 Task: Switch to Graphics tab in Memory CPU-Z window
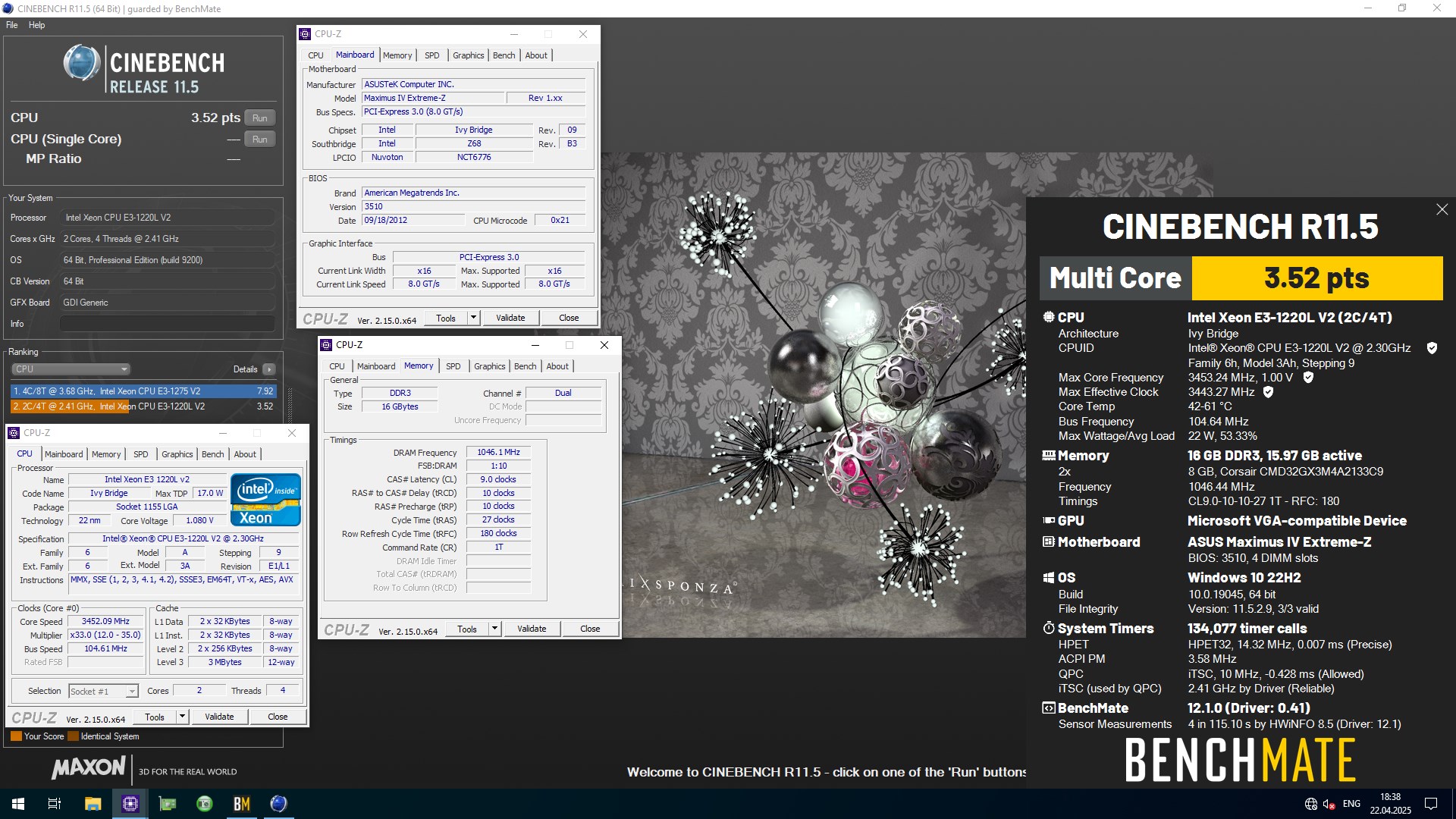(x=489, y=366)
